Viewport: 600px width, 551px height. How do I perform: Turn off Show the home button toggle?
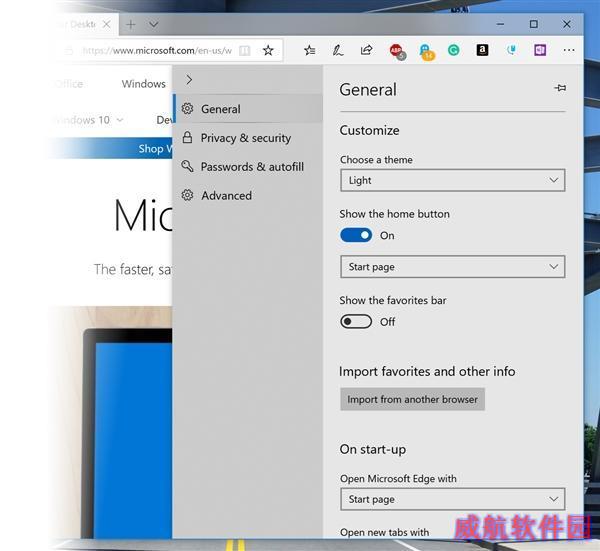[x=356, y=235]
